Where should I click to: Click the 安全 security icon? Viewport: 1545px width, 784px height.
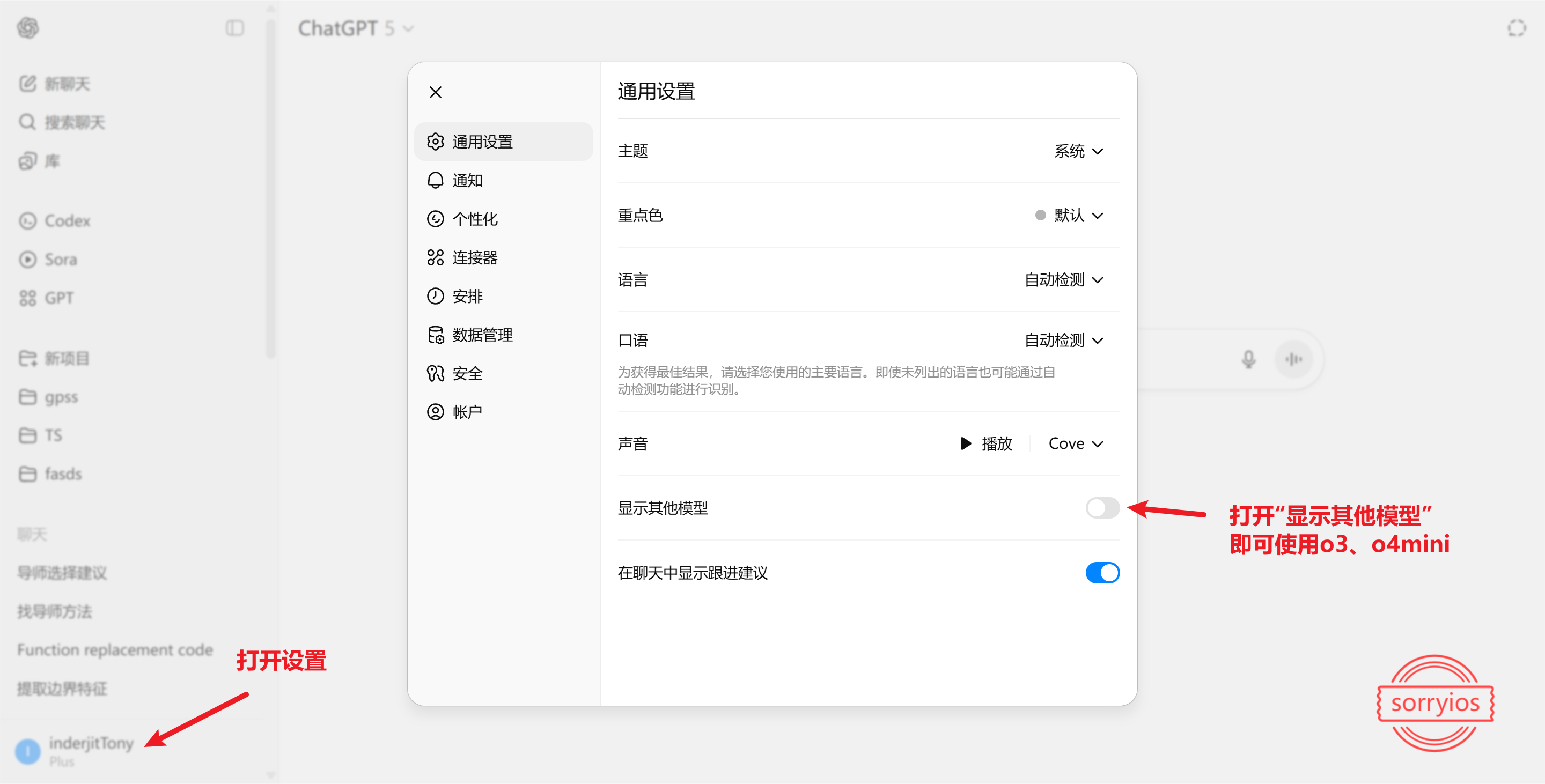[x=436, y=373]
